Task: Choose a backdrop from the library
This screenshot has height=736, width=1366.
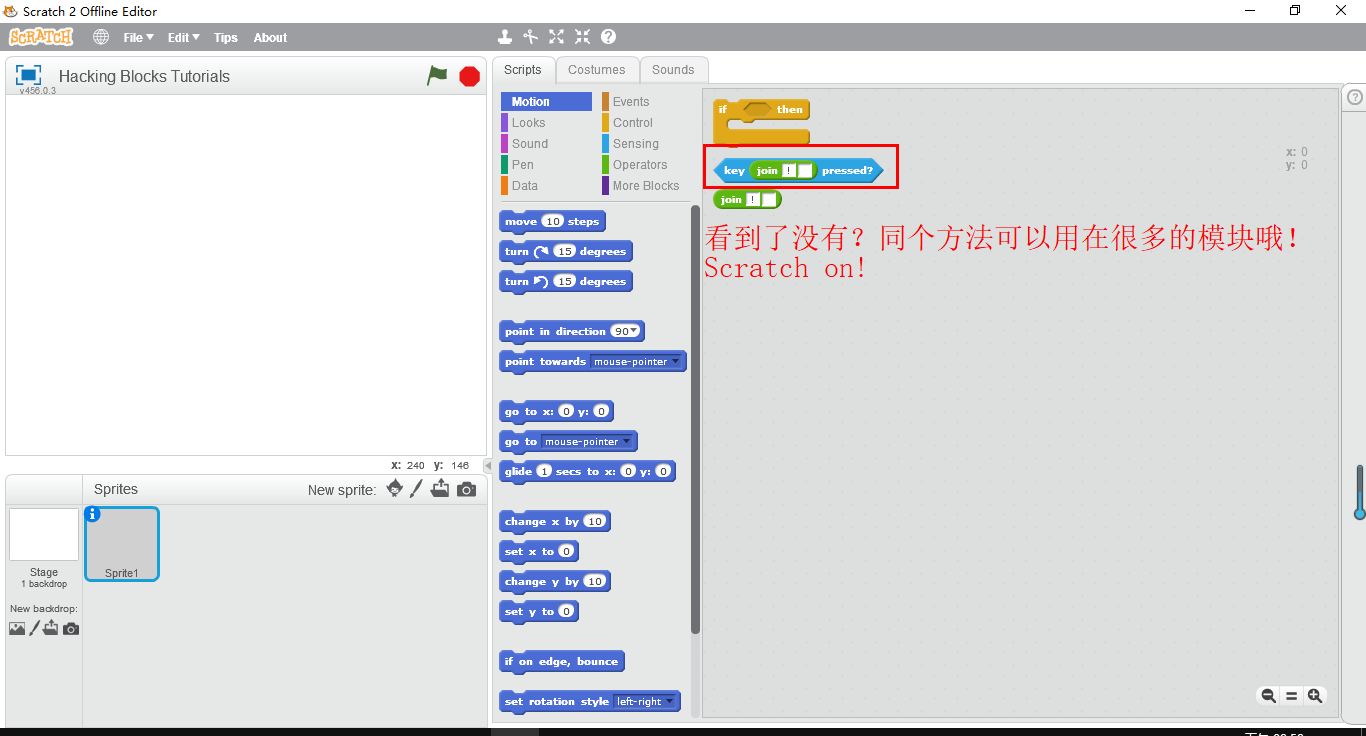Action: coord(17,628)
